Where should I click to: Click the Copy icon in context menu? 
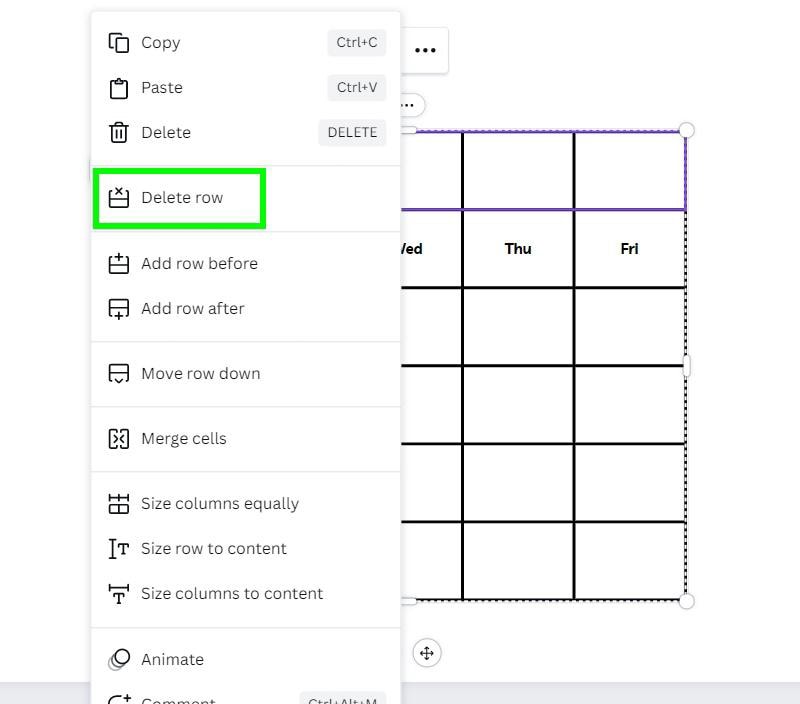[x=119, y=43]
